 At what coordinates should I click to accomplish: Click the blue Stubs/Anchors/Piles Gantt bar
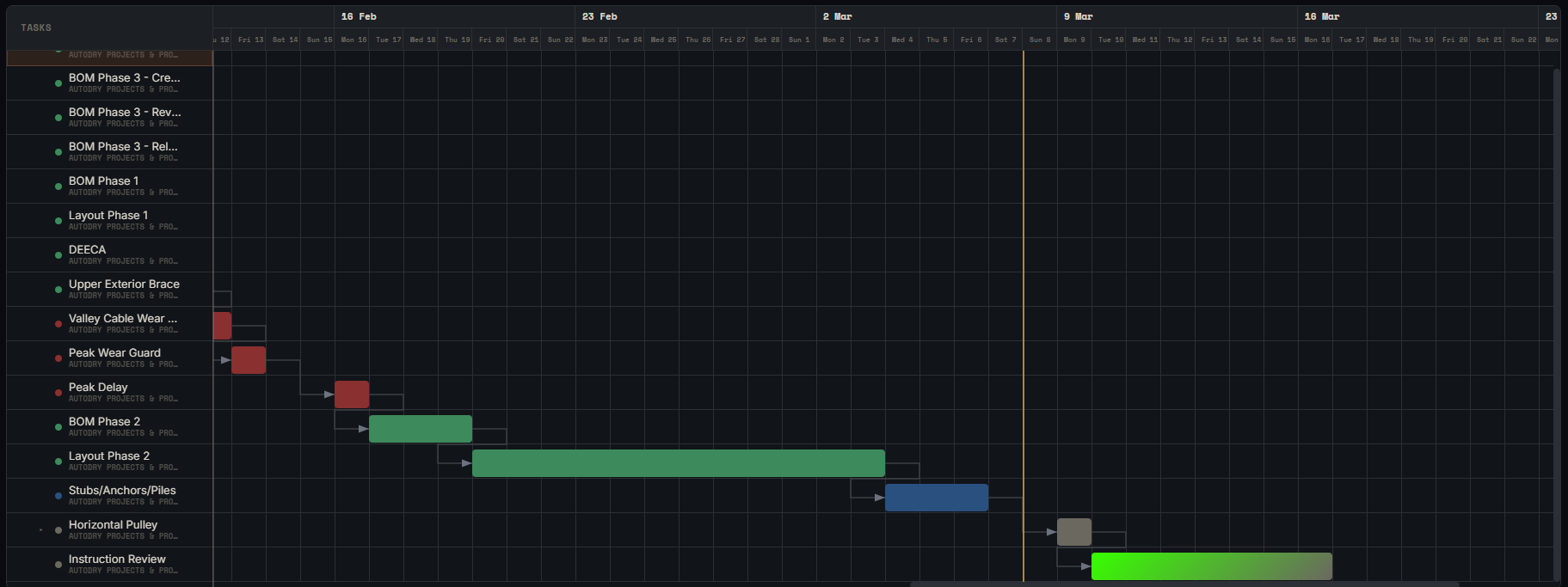click(x=936, y=498)
